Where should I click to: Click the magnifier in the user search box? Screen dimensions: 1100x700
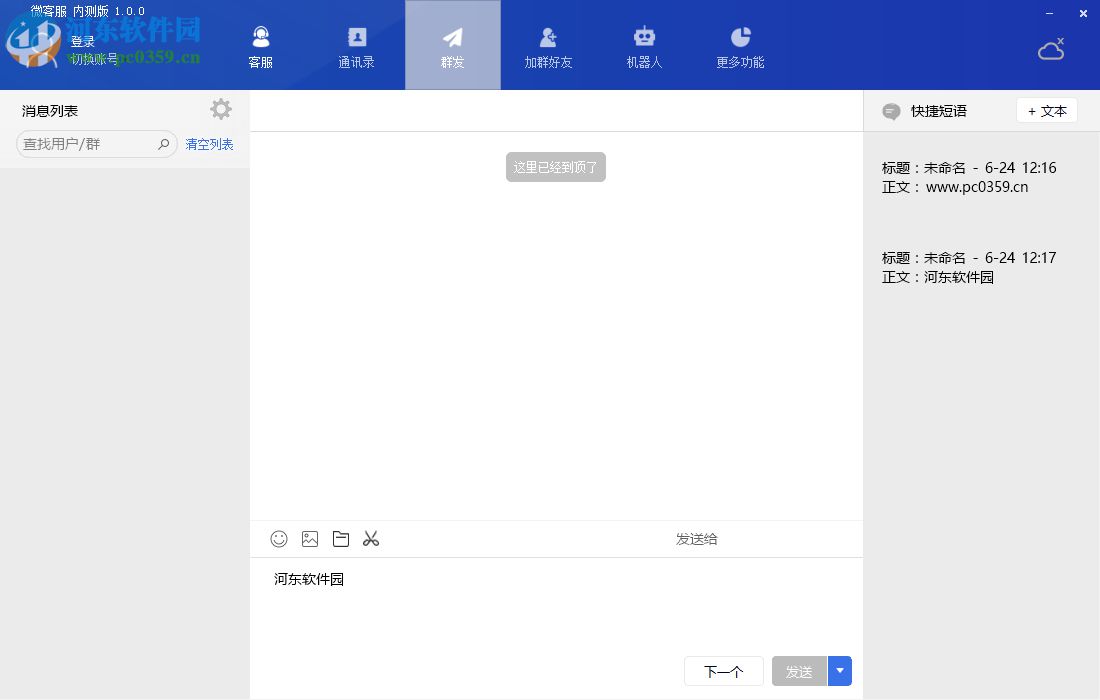tap(163, 144)
